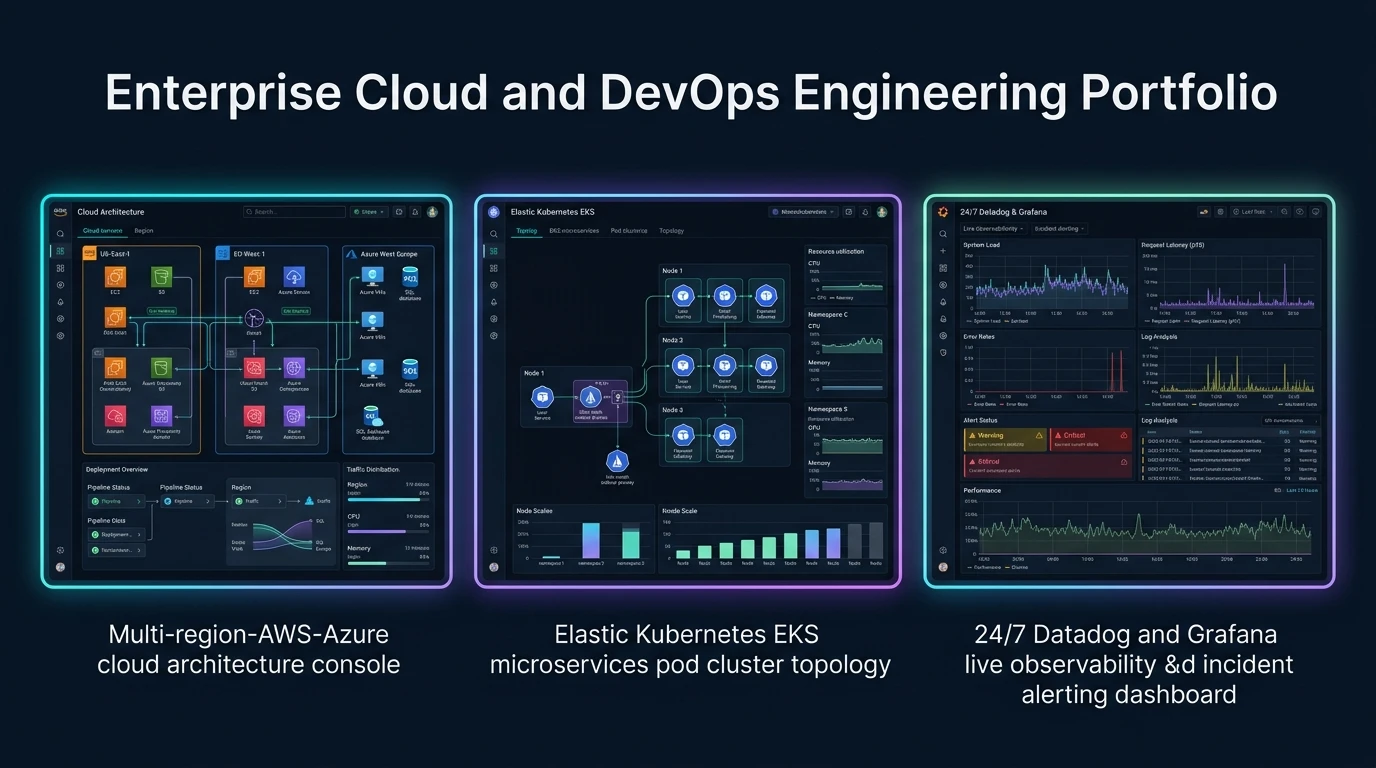Open settings gear in Datadog & Grafana header
Viewport: 1376px width, 768px height.
1220,212
